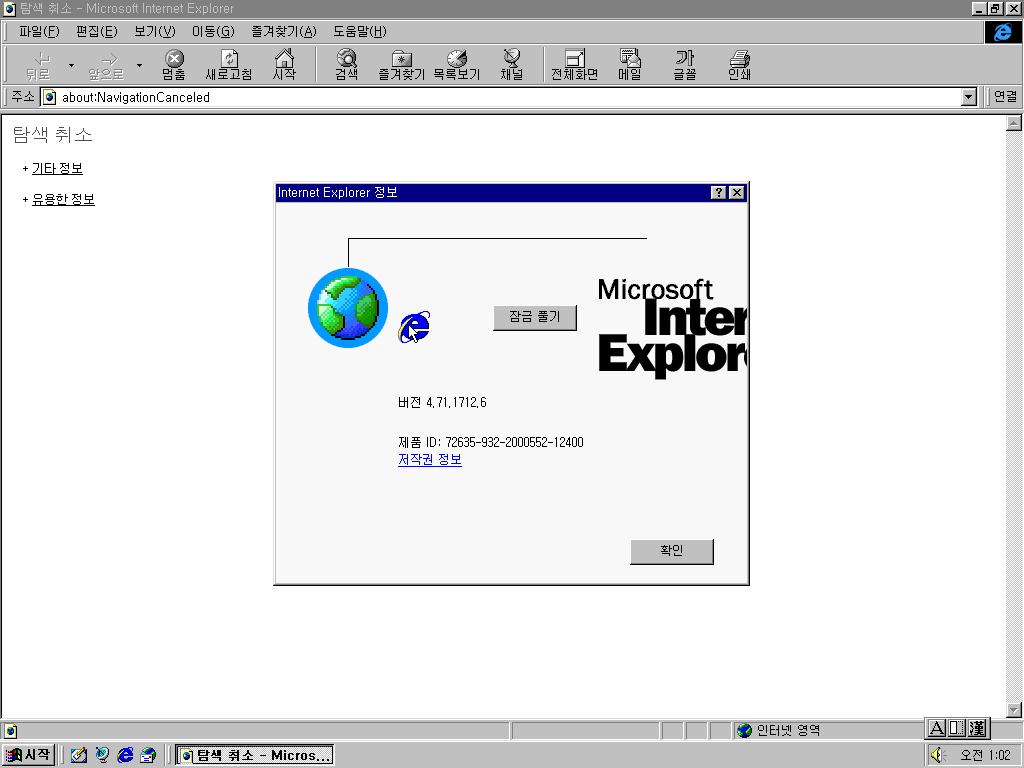
Task: Open Channels (채널) toolbar icon
Action: pyautogui.click(x=512, y=65)
